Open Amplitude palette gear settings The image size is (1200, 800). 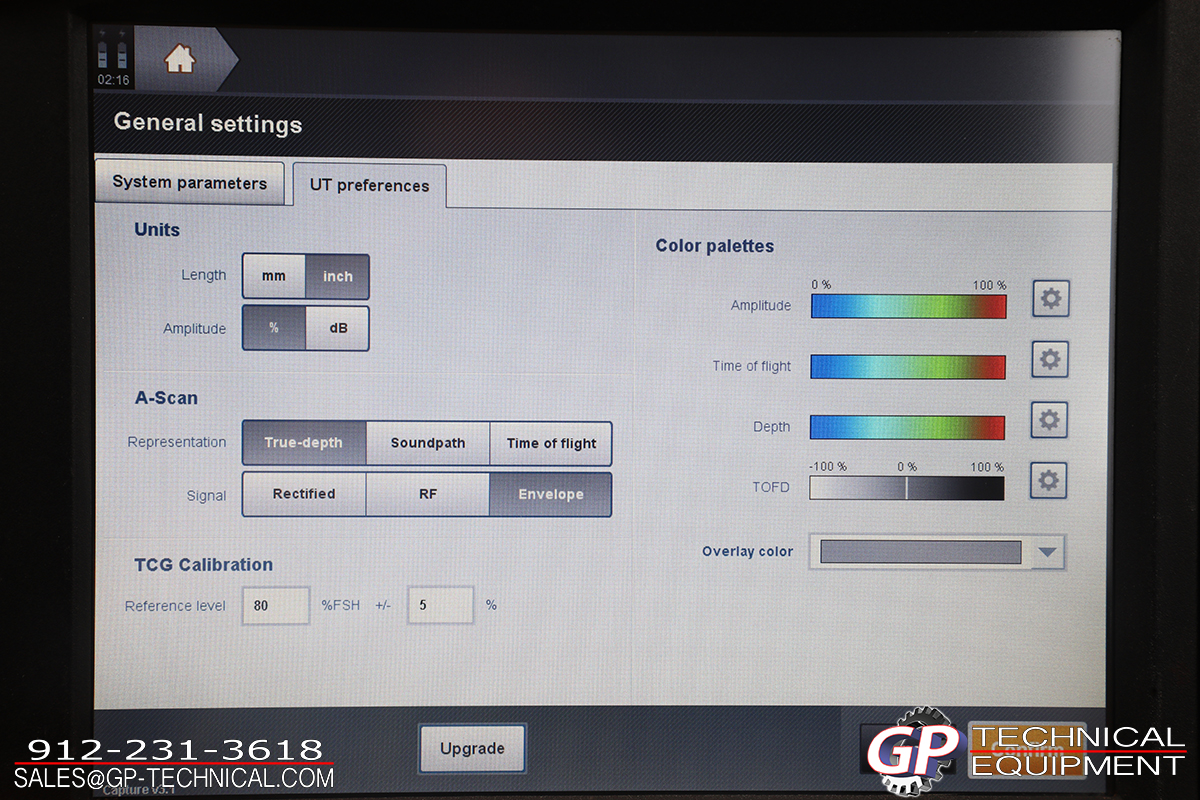click(x=1050, y=298)
